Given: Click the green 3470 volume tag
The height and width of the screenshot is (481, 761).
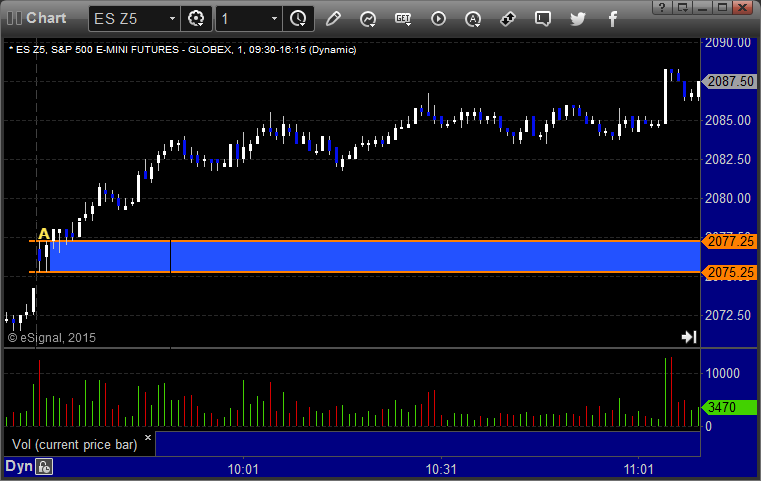Looking at the screenshot, I should coord(729,407).
